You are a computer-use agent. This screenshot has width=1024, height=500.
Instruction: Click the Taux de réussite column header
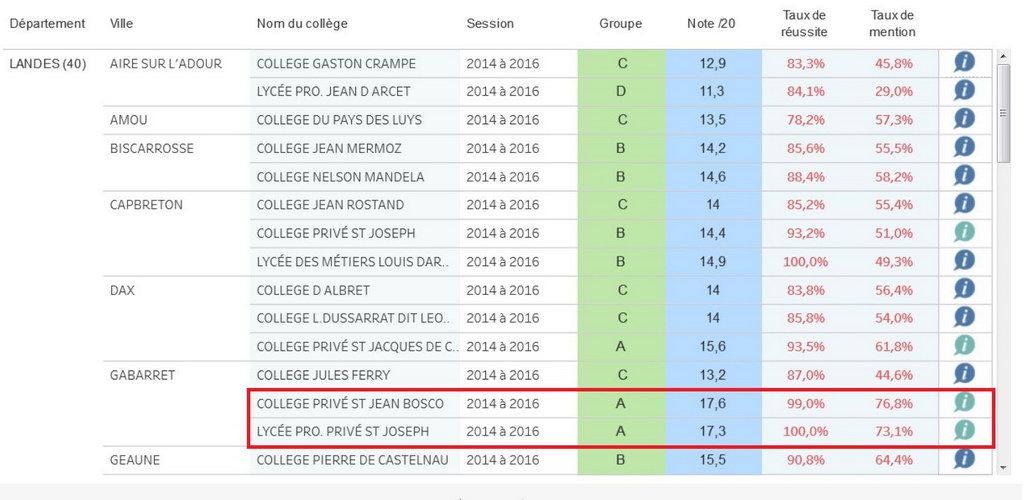[x=805, y=23]
